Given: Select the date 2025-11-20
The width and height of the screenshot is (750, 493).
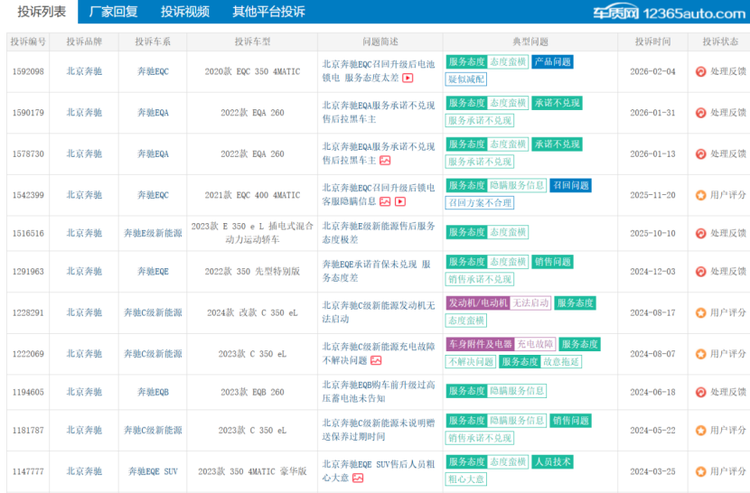Looking at the screenshot, I should click(x=652, y=195).
